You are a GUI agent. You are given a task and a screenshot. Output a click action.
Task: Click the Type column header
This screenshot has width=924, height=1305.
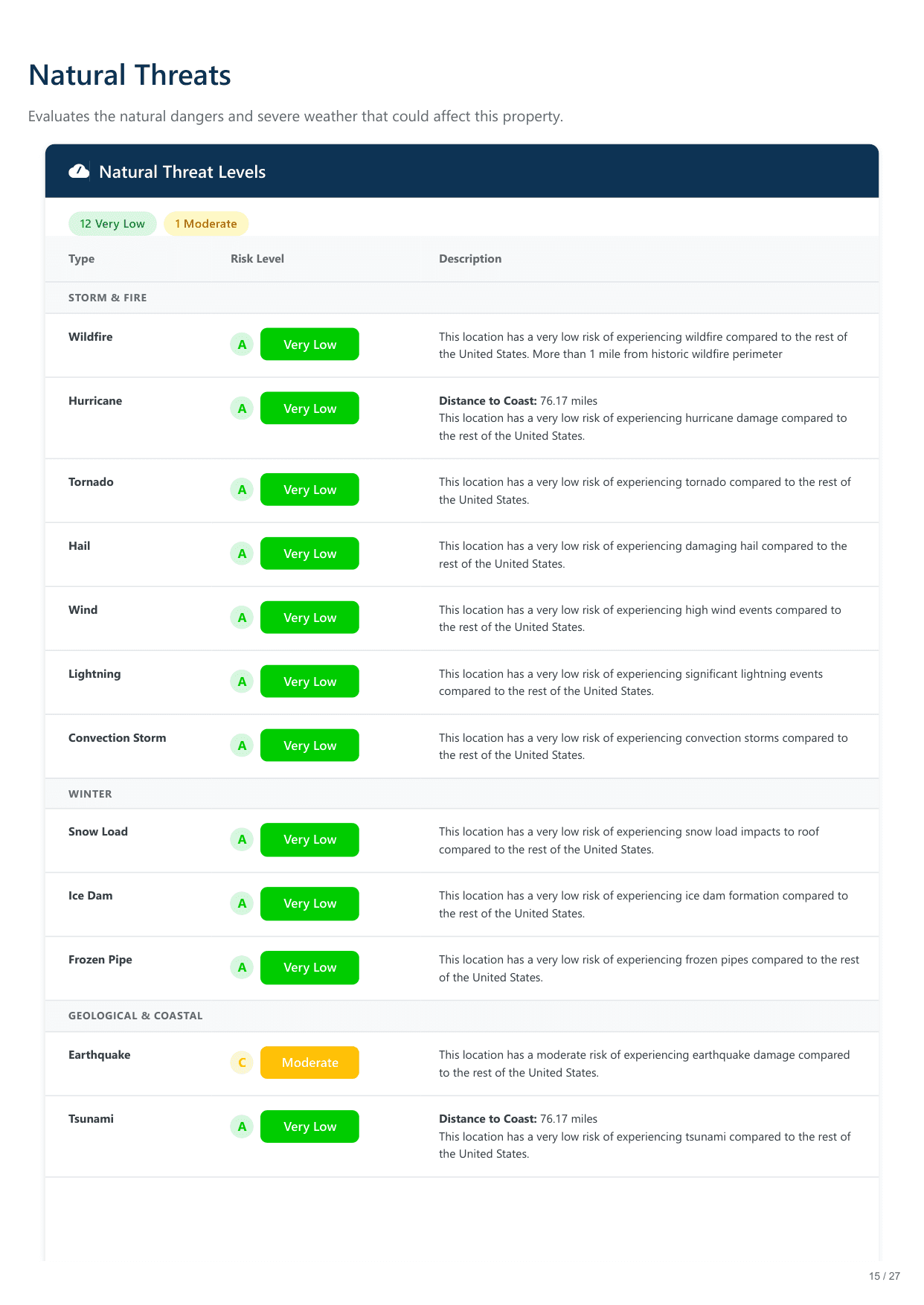pyautogui.click(x=82, y=259)
